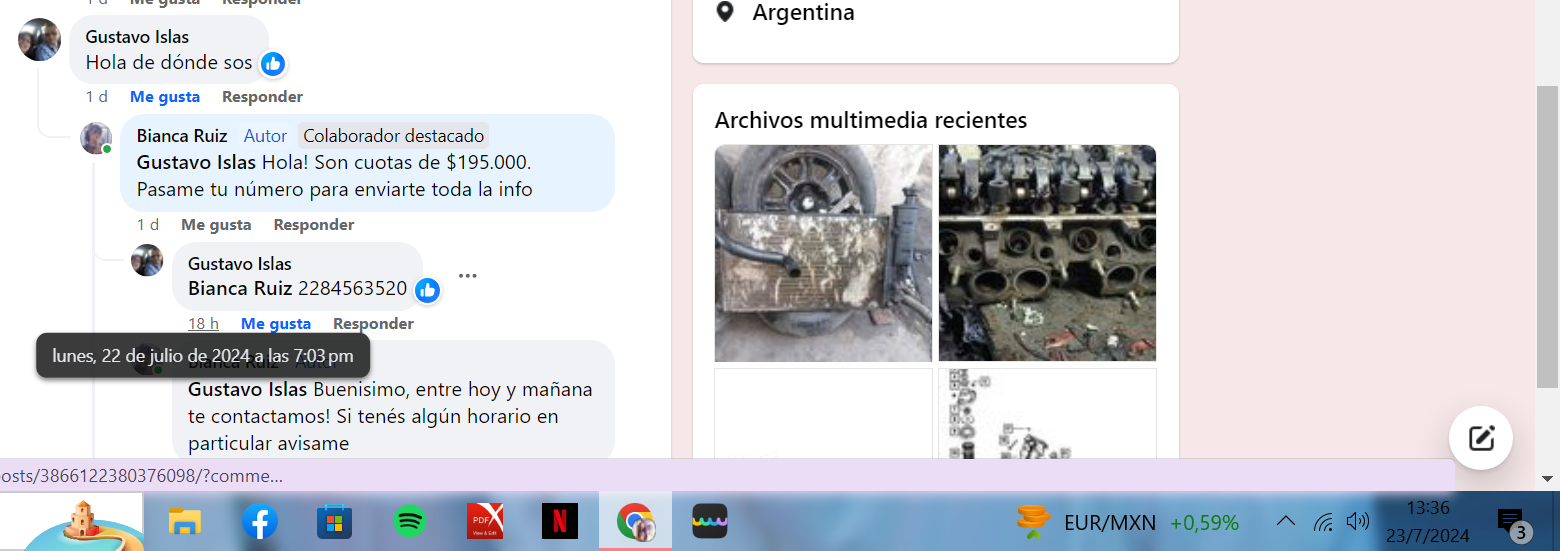Click 'Responder' under the 2284563520 comment
The image size is (1560, 551).
coord(373,324)
